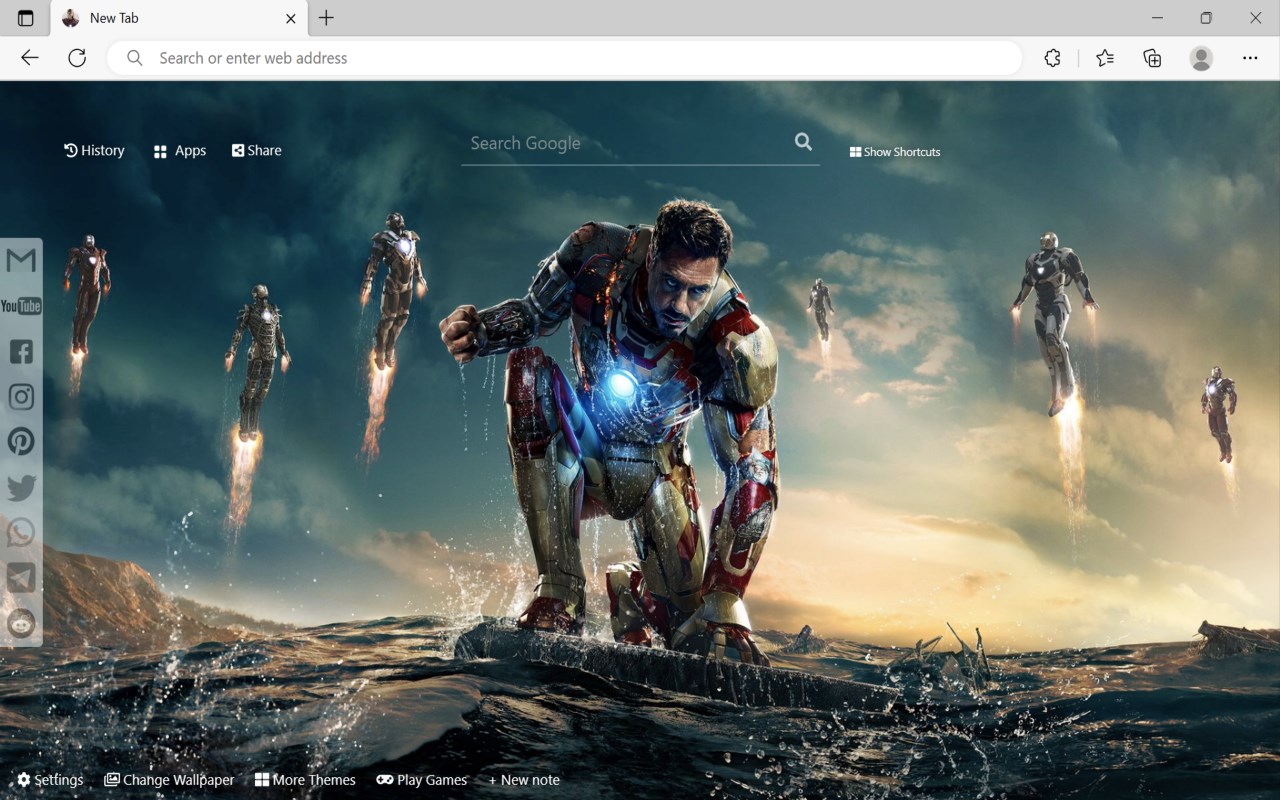Open Pinterest sidebar shortcut

pyautogui.click(x=21, y=442)
